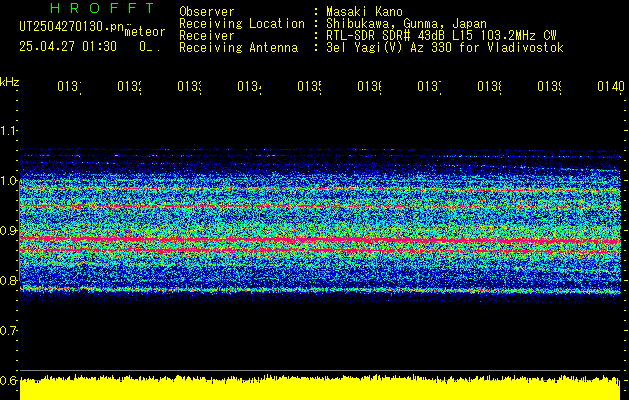
Task: Click the 1.1 kHz axis label
Action: coord(8,131)
